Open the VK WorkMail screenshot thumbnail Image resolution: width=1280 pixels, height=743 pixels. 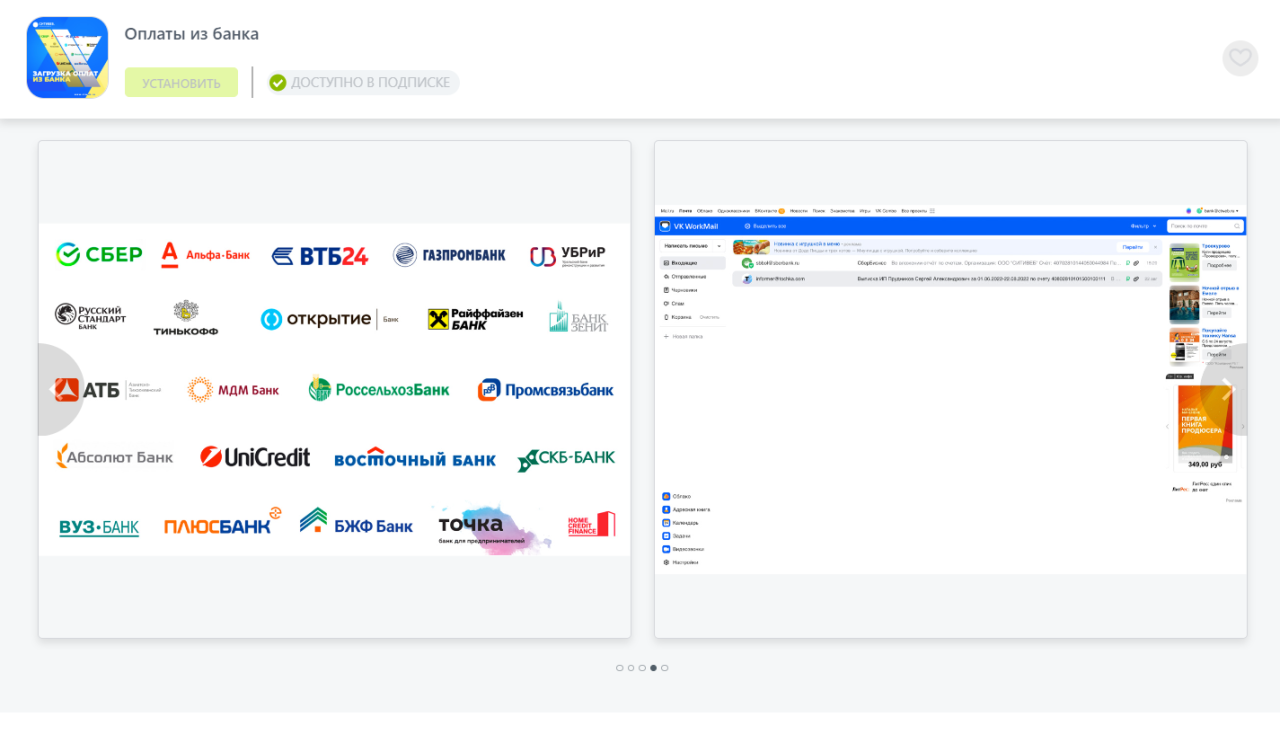pyautogui.click(x=951, y=389)
